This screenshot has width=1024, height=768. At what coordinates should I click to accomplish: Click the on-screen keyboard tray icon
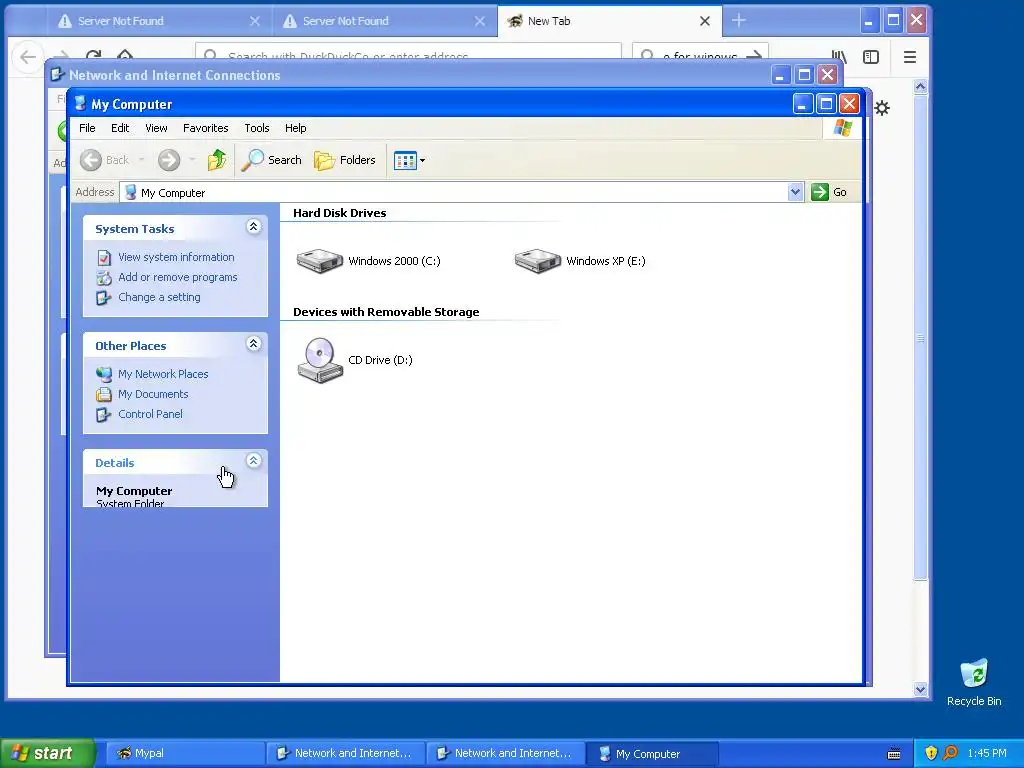coord(894,754)
